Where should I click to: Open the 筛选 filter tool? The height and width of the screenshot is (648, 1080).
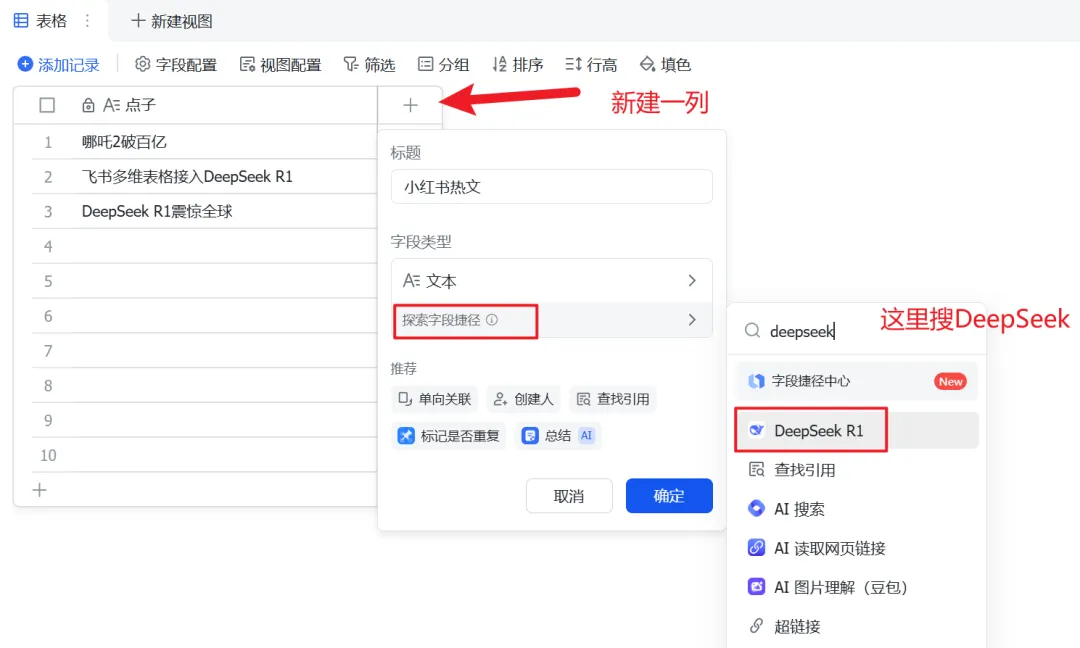click(x=369, y=65)
